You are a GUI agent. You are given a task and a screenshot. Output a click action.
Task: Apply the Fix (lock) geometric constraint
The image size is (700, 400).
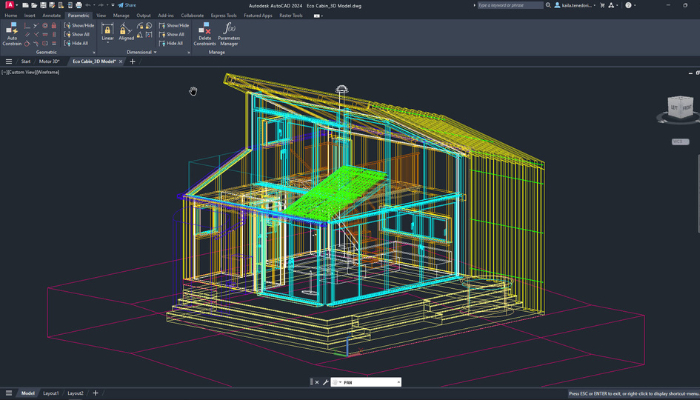click(54, 25)
